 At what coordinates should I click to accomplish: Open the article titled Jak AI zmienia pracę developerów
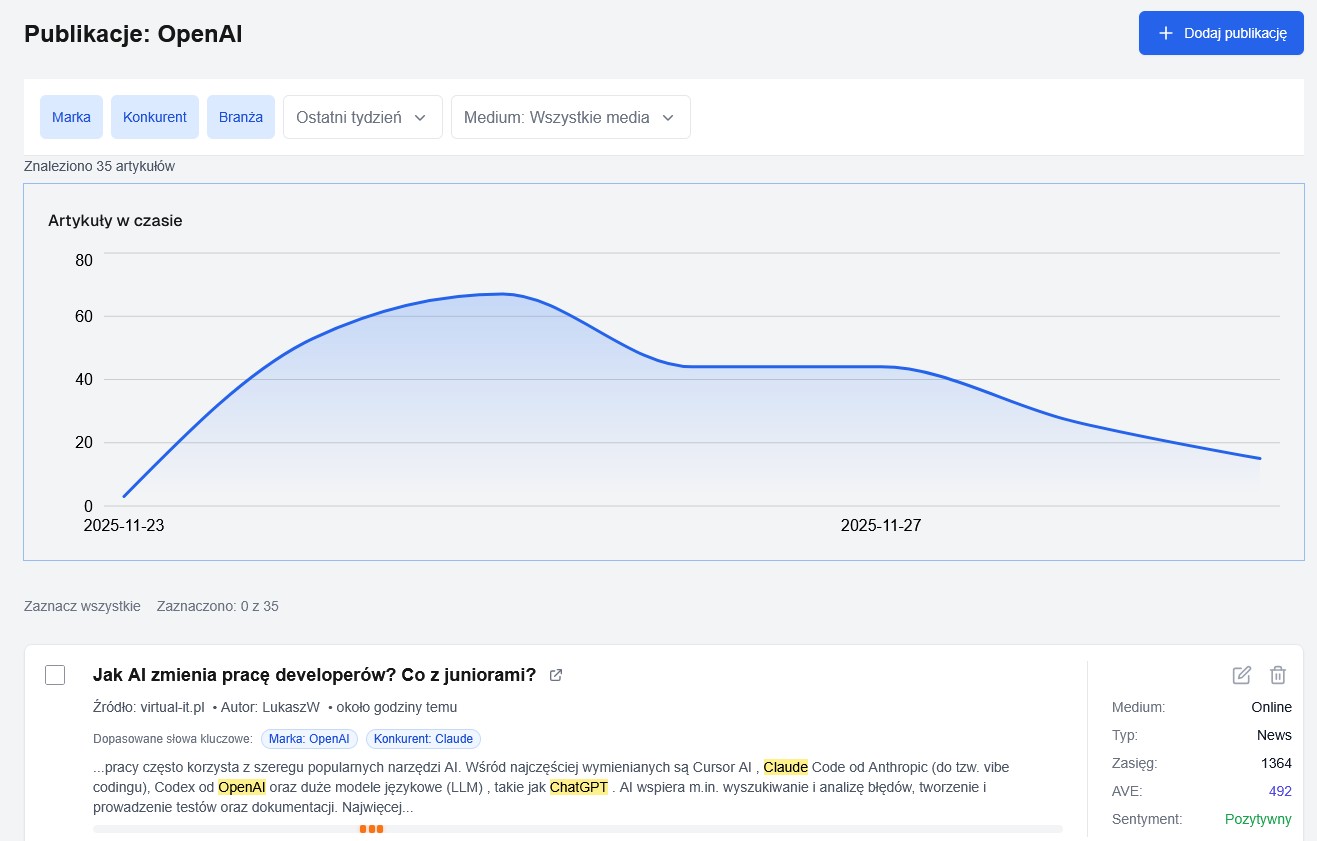314,675
